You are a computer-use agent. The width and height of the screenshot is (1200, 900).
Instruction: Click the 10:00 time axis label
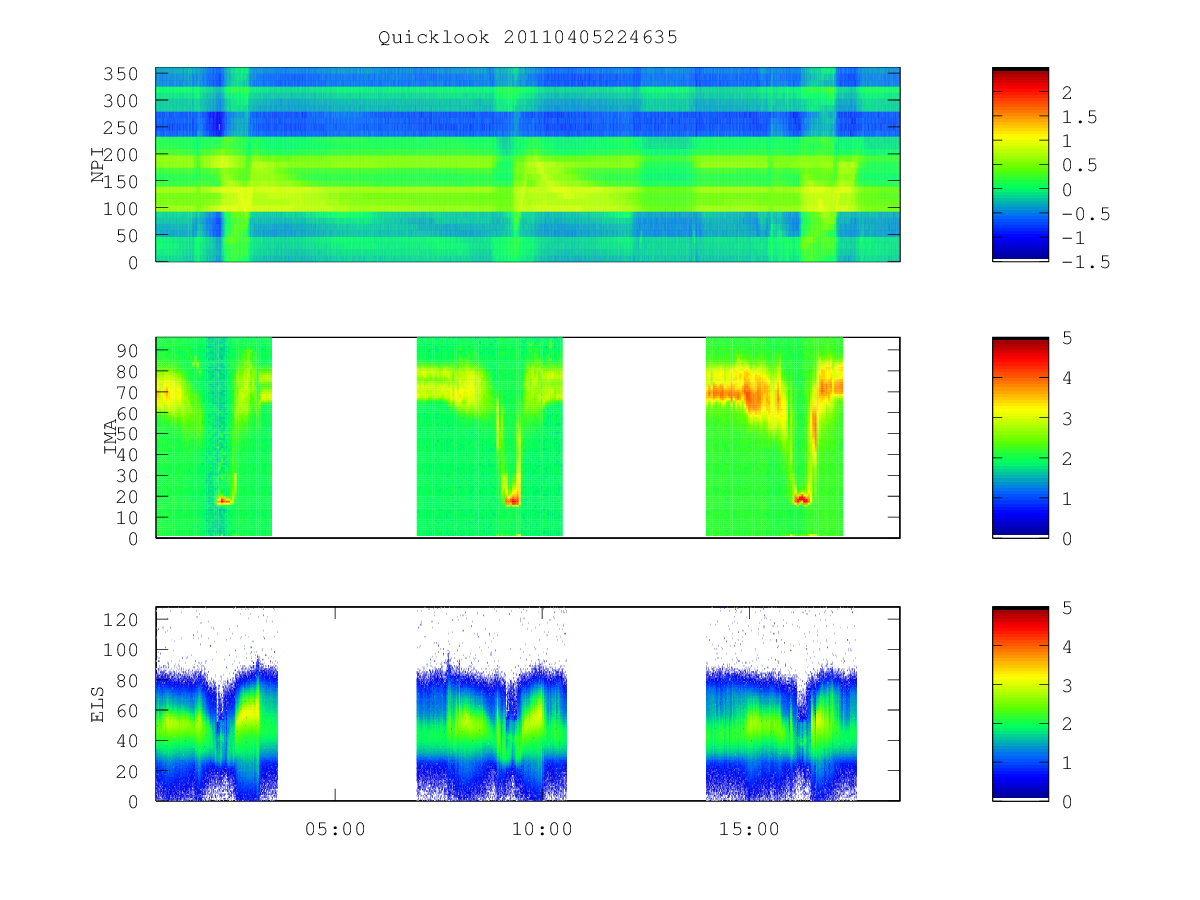pos(542,829)
